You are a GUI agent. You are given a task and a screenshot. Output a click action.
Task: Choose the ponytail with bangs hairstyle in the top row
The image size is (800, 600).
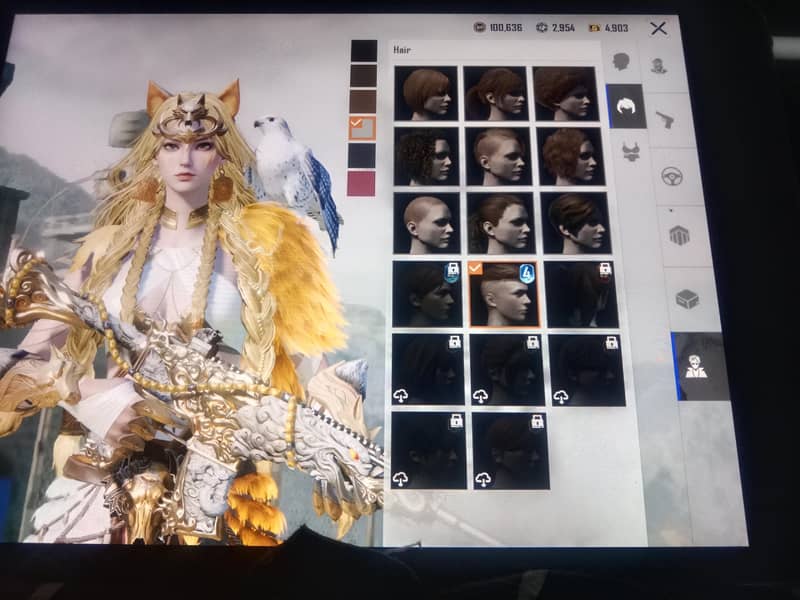(495, 93)
